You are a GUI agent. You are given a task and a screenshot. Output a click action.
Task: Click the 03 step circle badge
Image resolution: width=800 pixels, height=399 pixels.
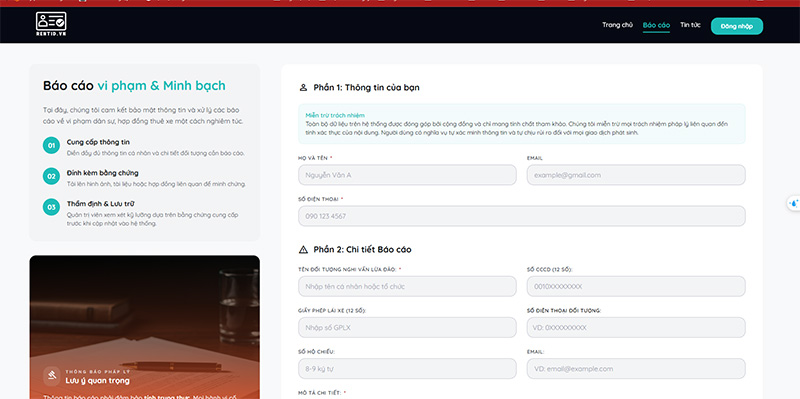52,207
